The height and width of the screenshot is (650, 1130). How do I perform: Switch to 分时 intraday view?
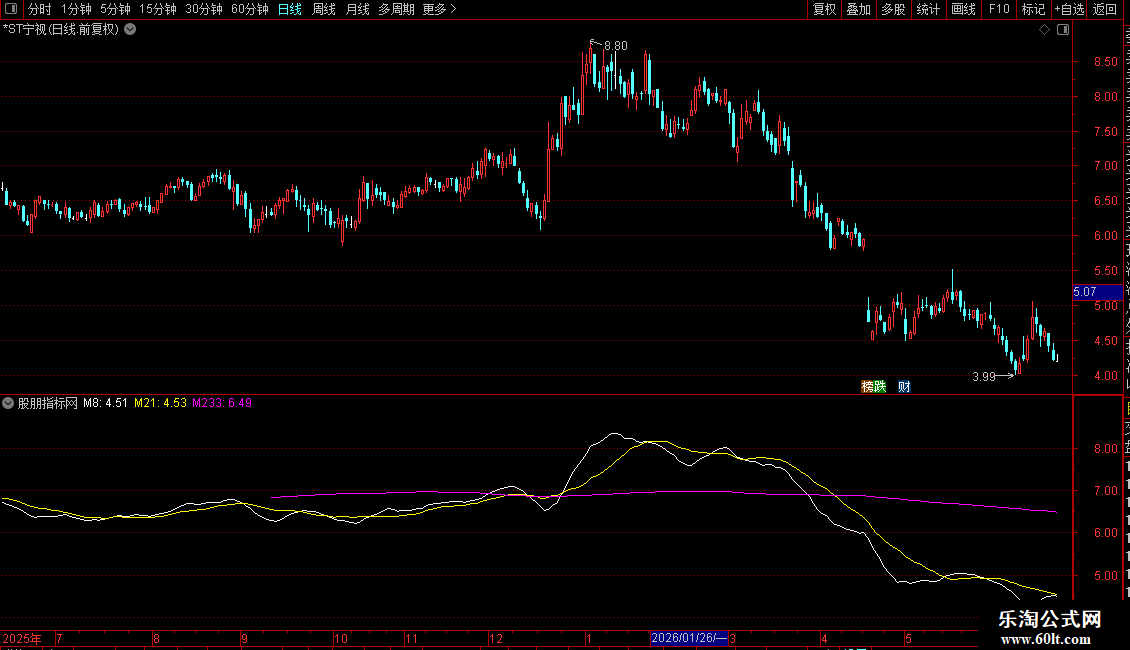pyautogui.click(x=40, y=9)
